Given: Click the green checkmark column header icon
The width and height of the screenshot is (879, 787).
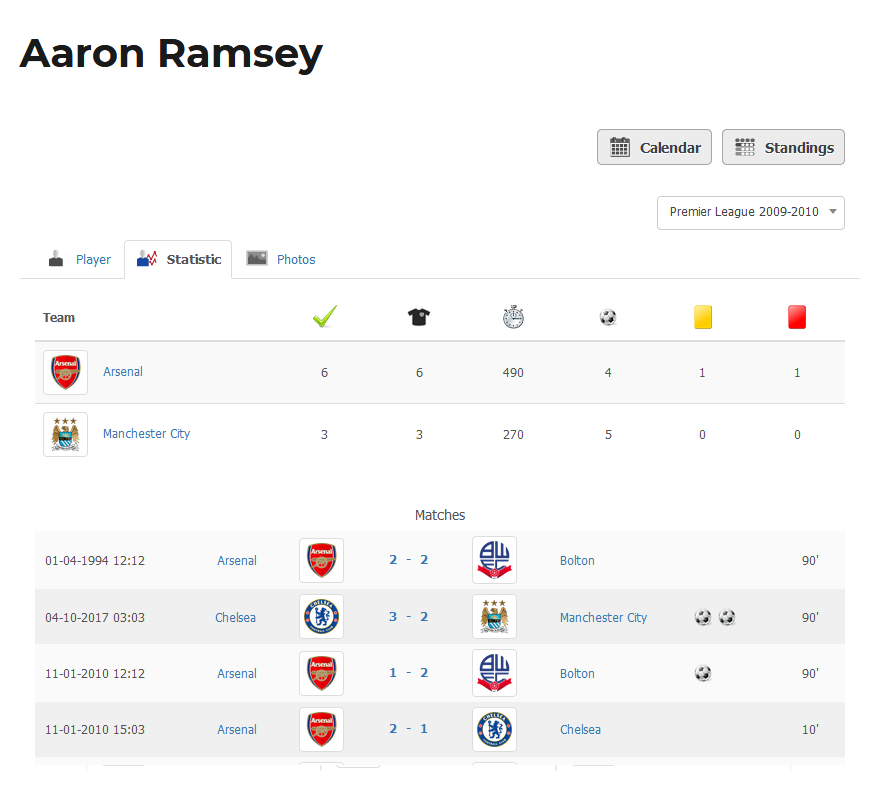Looking at the screenshot, I should 325,317.
